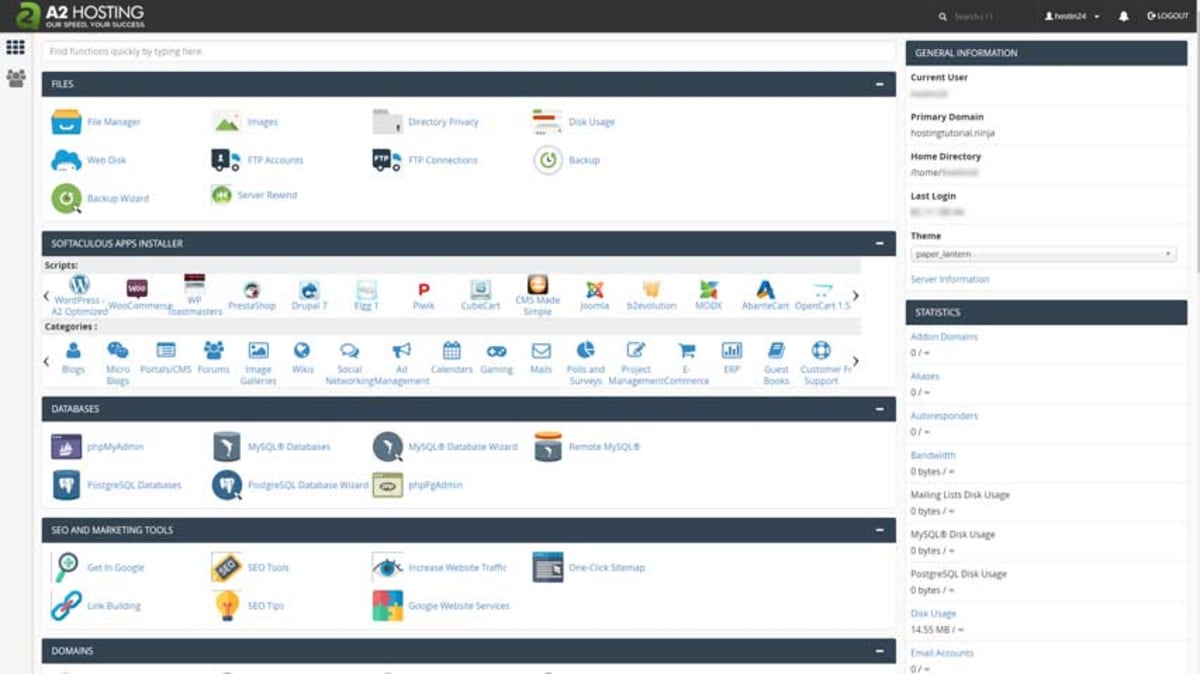This screenshot has height=674, width=1200.
Task: Open phpMyAdmin icon
Action: pyautogui.click(x=67, y=447)
